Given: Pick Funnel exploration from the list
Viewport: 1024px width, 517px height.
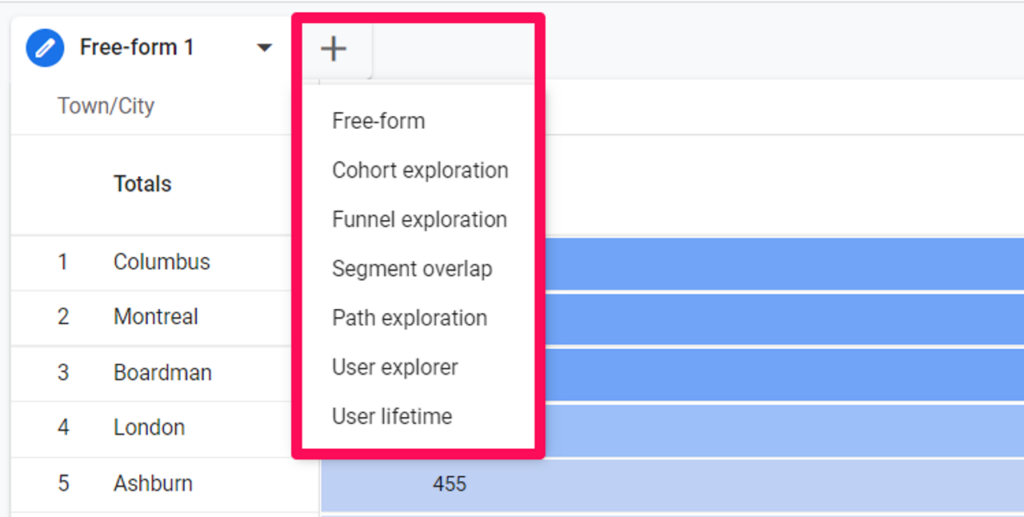Looking at the screenshot, I should [x=419, y=219].
